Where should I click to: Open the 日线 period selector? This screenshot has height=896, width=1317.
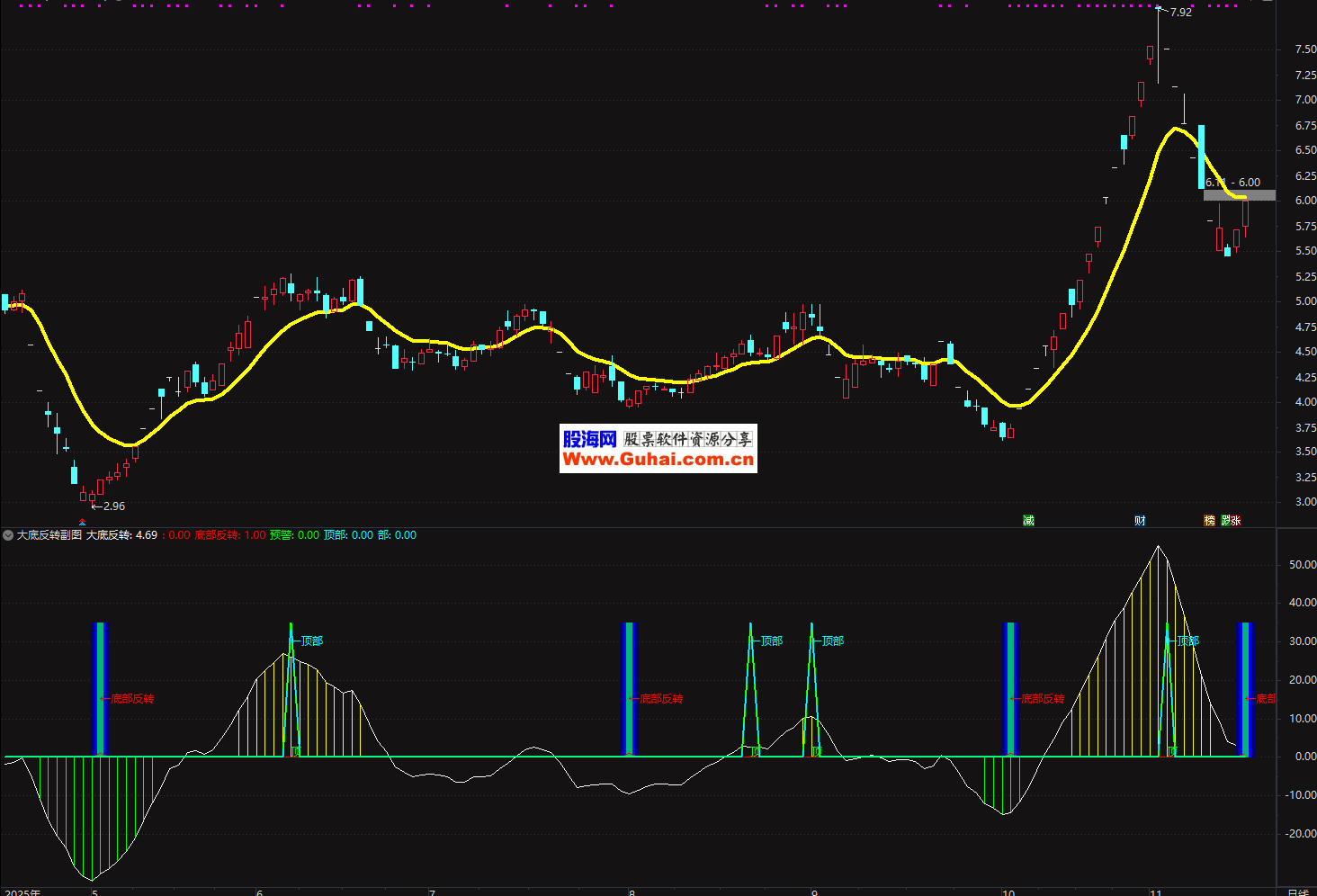click(x=1297, y=892)
